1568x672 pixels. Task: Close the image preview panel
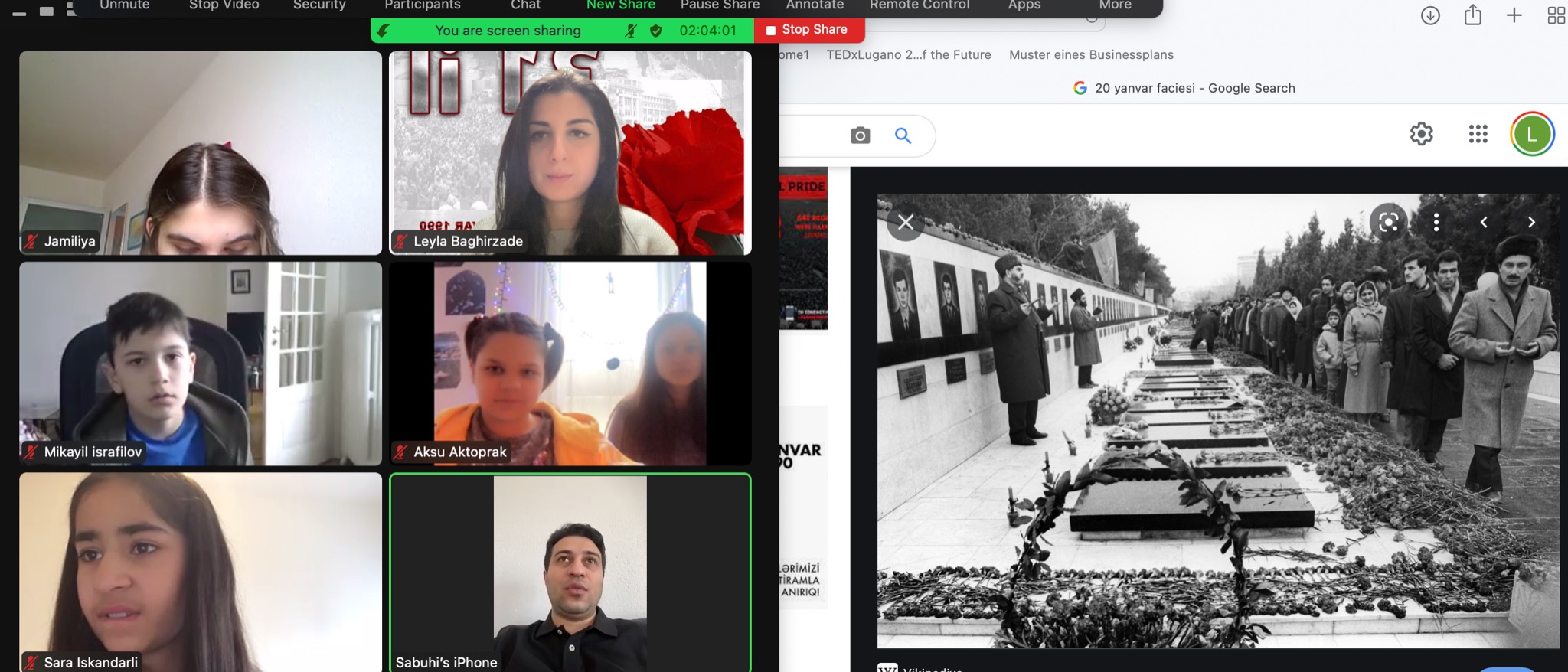[x=905, y=223]
